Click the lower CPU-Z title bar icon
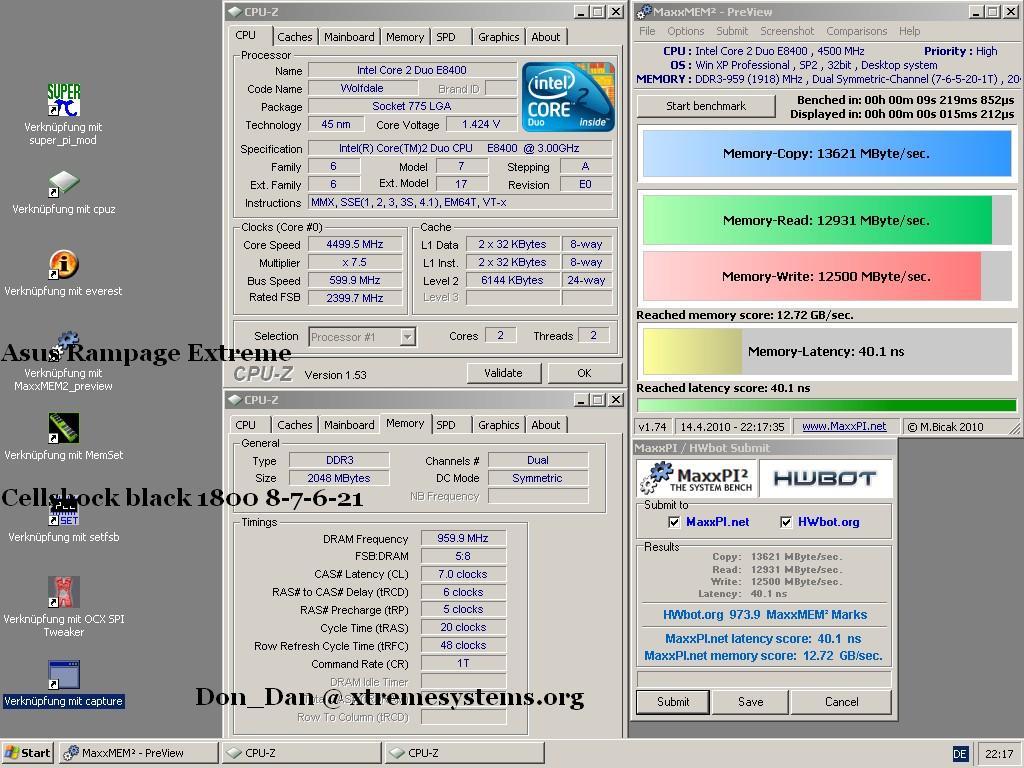The image size is (1024, 768). point(234,399)
